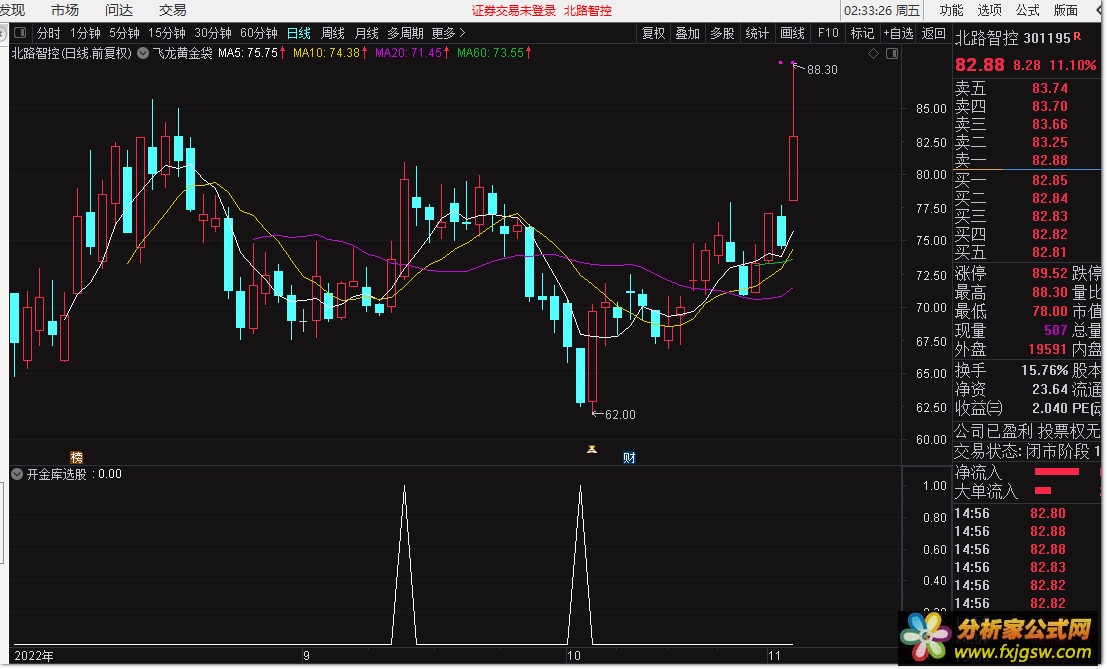Select the 15分钟 period tab
This screenshot has width=1108, height=669.
click(167, 33)
